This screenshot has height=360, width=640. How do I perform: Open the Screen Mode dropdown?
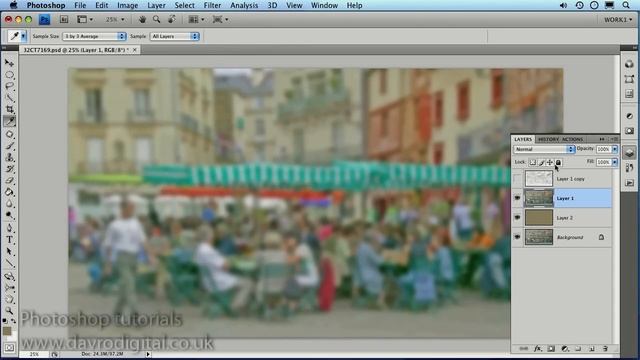click(x=220, y=20)
